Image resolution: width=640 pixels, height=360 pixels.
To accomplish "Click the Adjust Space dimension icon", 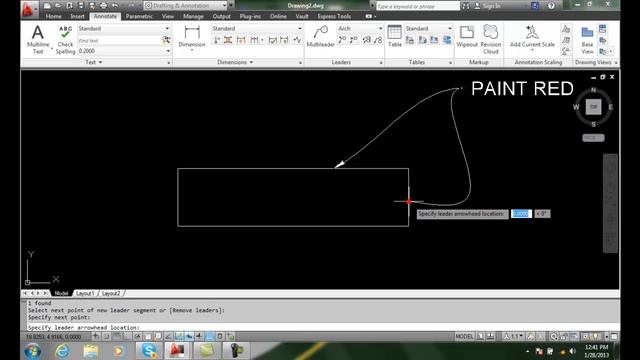I will click(x=228, y=40).
